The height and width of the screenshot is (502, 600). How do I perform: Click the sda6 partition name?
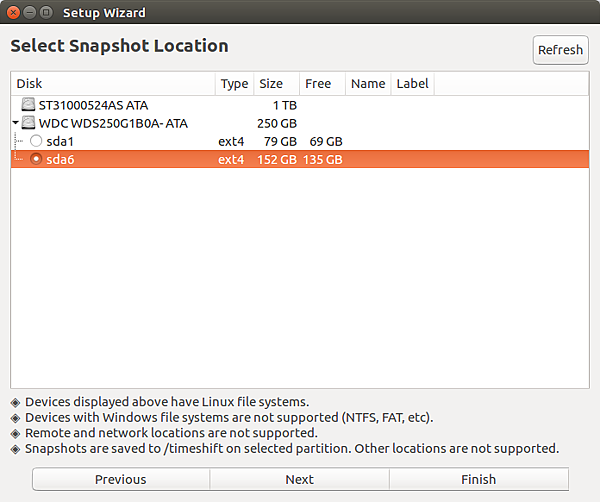[x=60, y=160]
